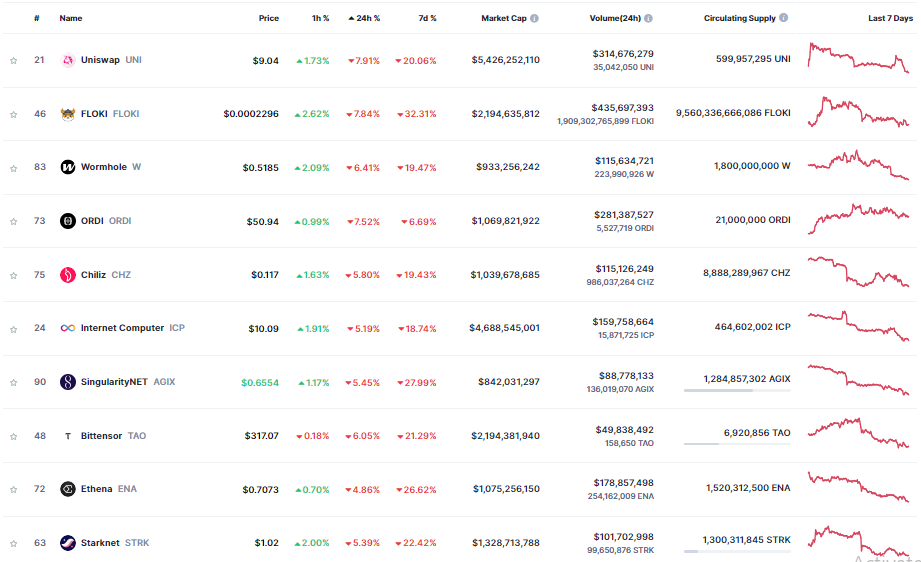The image size is (921, 562).
Task: Open the Starknet STRK coin page
Action: coord(115,543)
